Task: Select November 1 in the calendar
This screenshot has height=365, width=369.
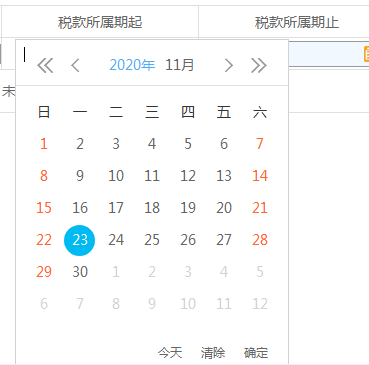Action: 44,144
